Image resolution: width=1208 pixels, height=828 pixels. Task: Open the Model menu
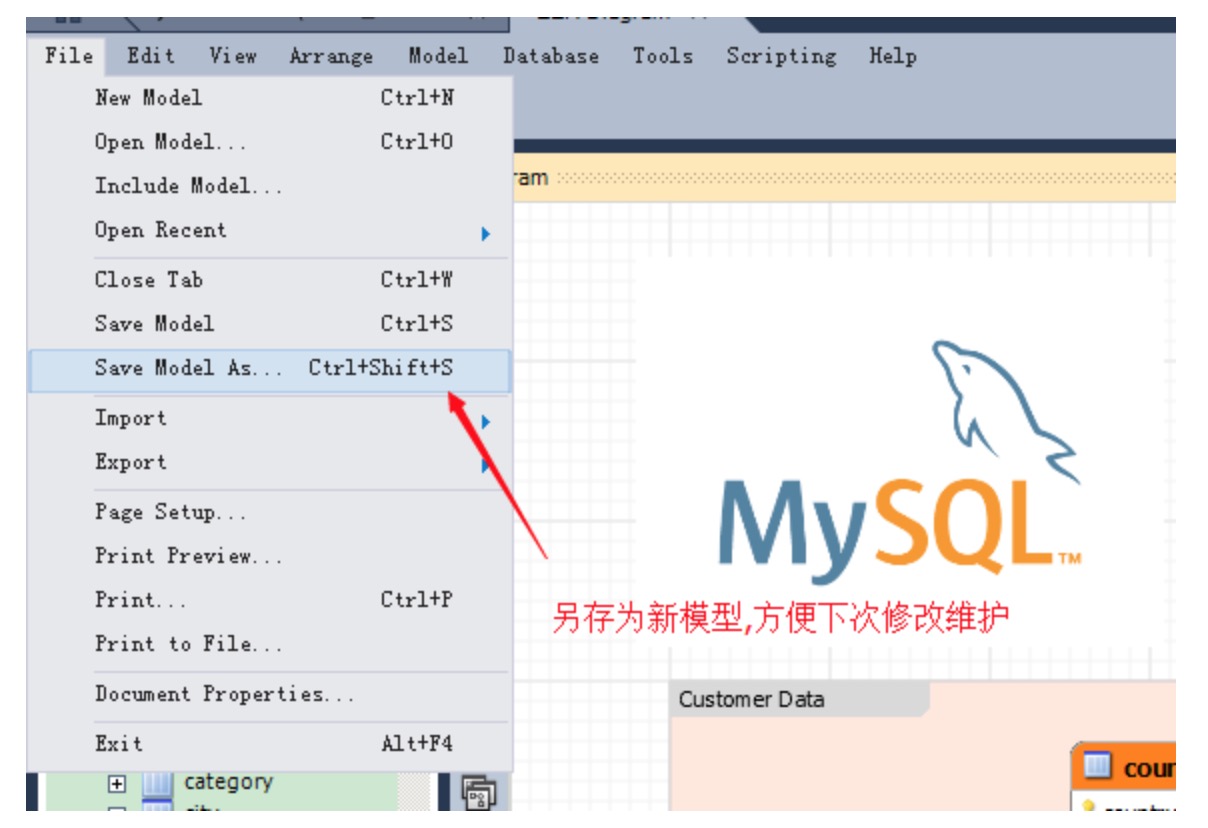tap(438, 56)
